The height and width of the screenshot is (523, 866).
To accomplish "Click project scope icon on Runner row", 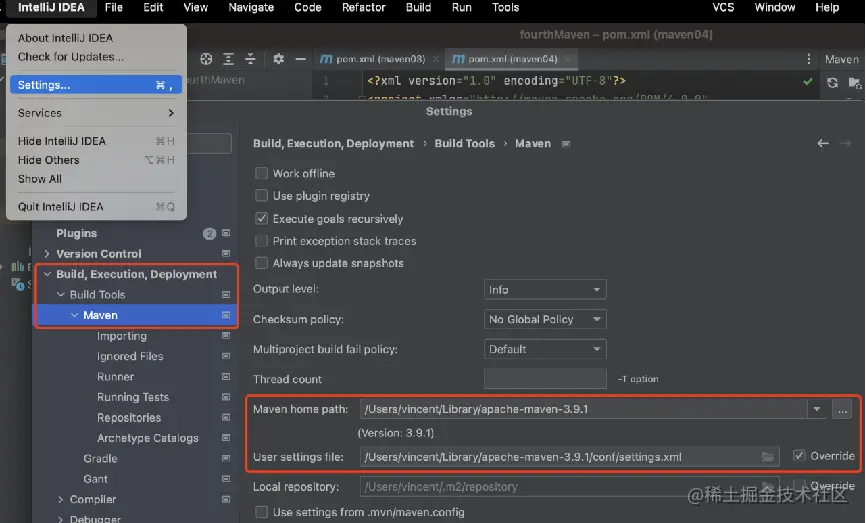I will click(x=226, y=377).
